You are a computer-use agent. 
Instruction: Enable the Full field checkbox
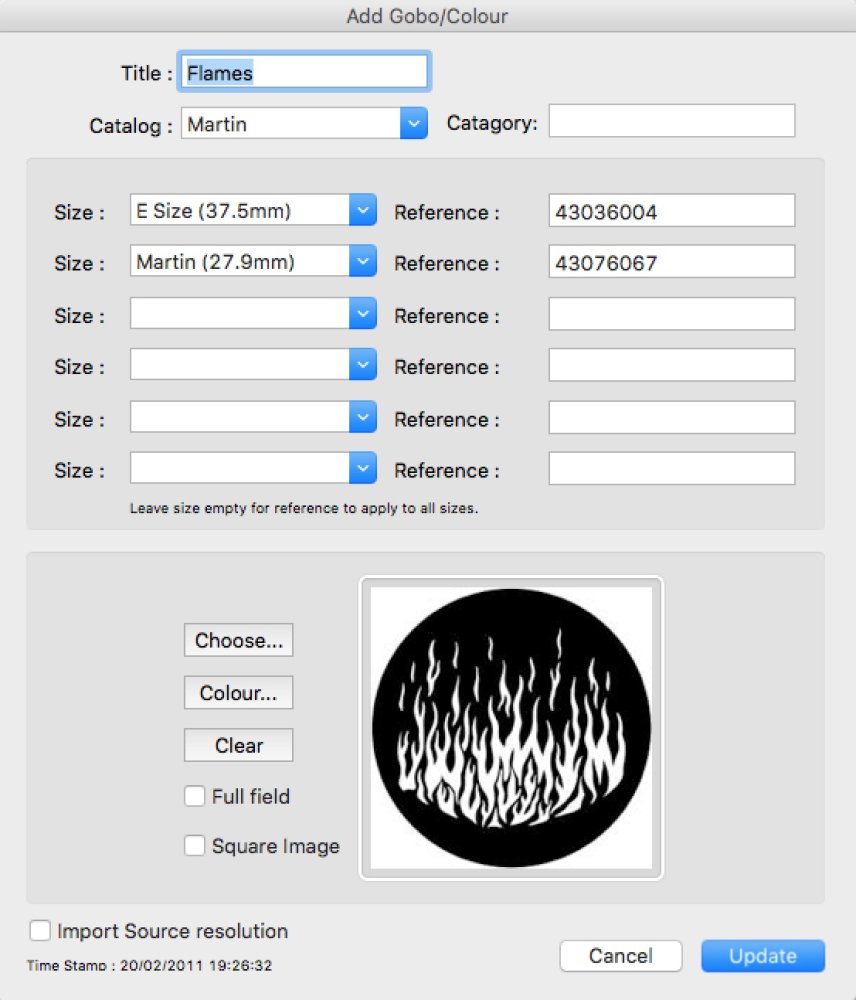pyautogui.click(x=194, y=796)
